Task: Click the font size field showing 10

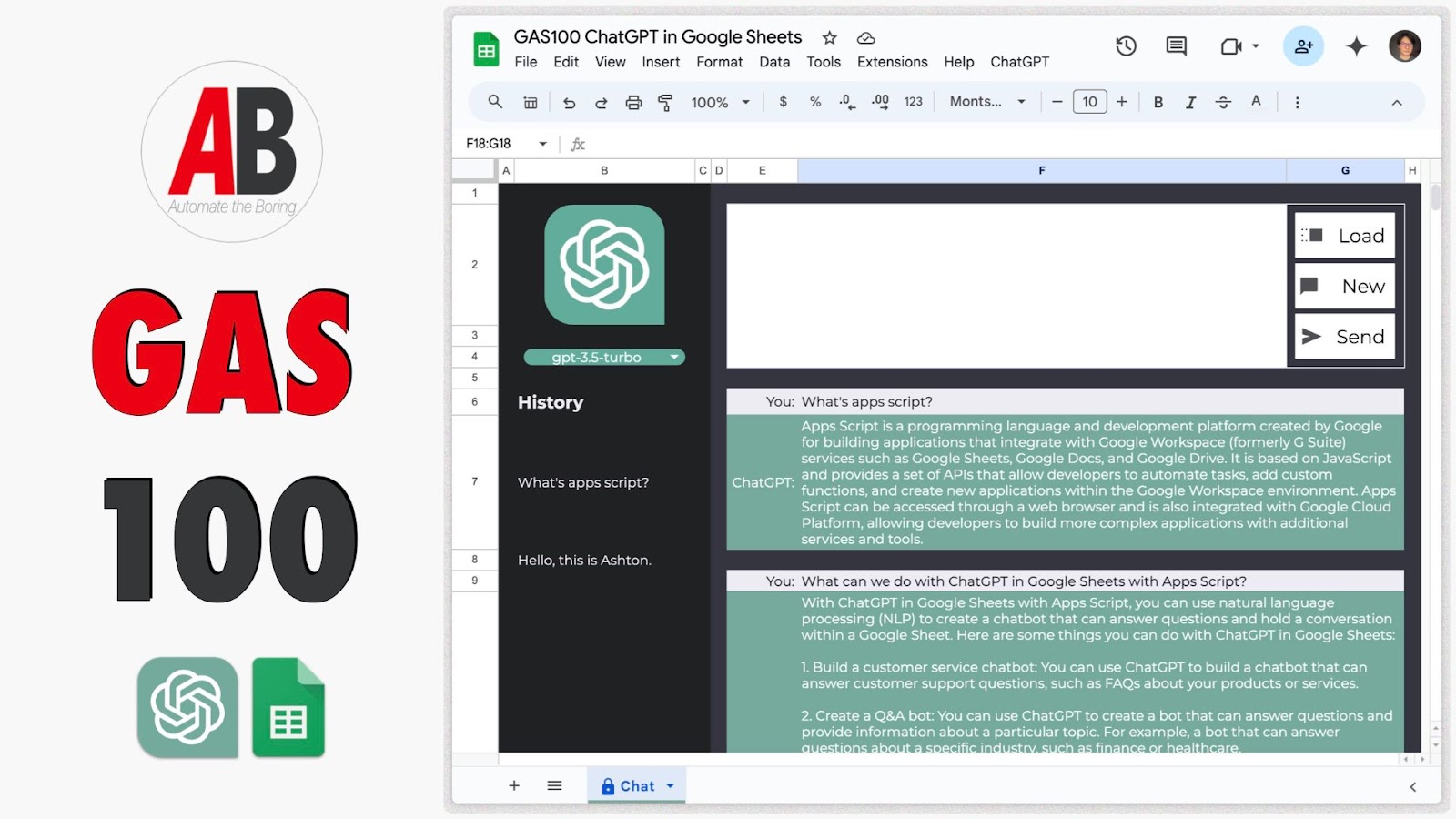Action: coord(1089,102)
